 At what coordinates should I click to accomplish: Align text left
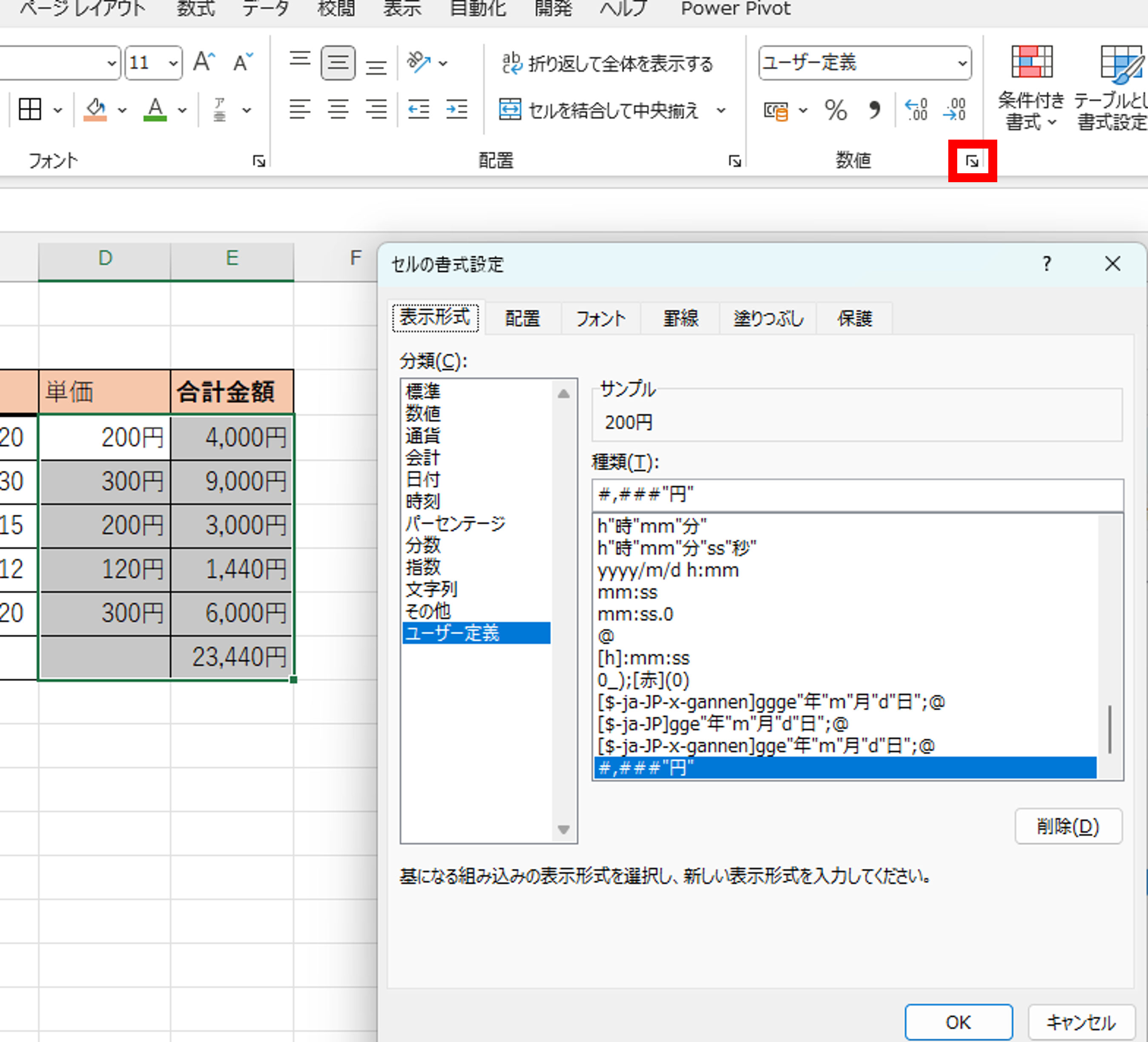pyautogui.click(x=299, y=109)
